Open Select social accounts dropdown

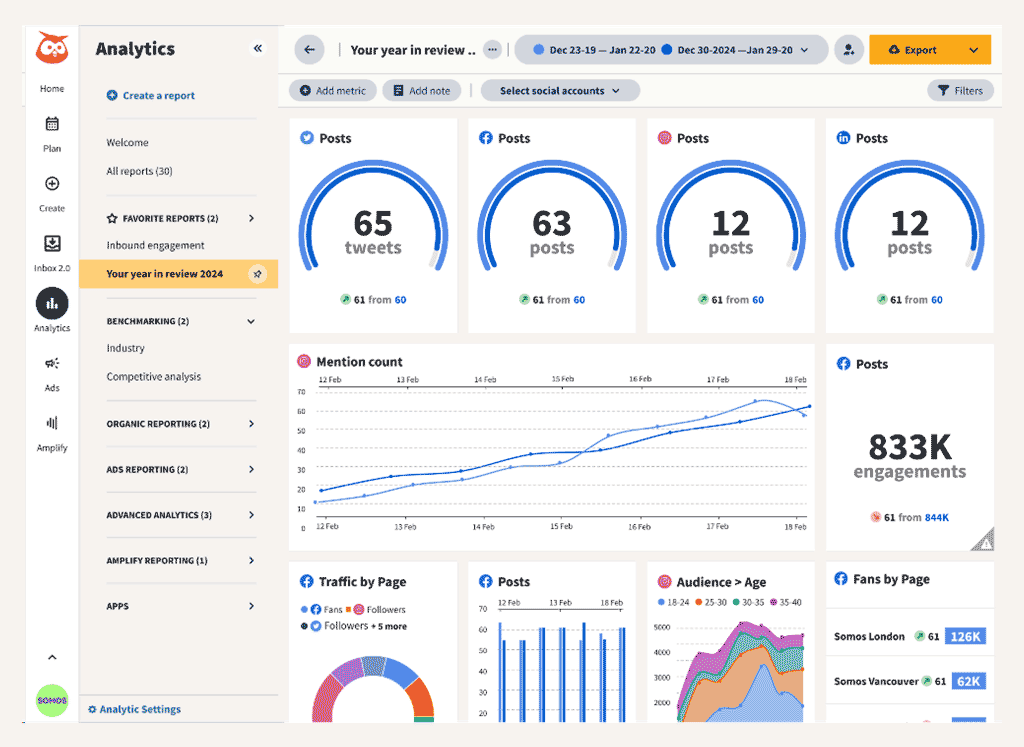tap(559, 91)
